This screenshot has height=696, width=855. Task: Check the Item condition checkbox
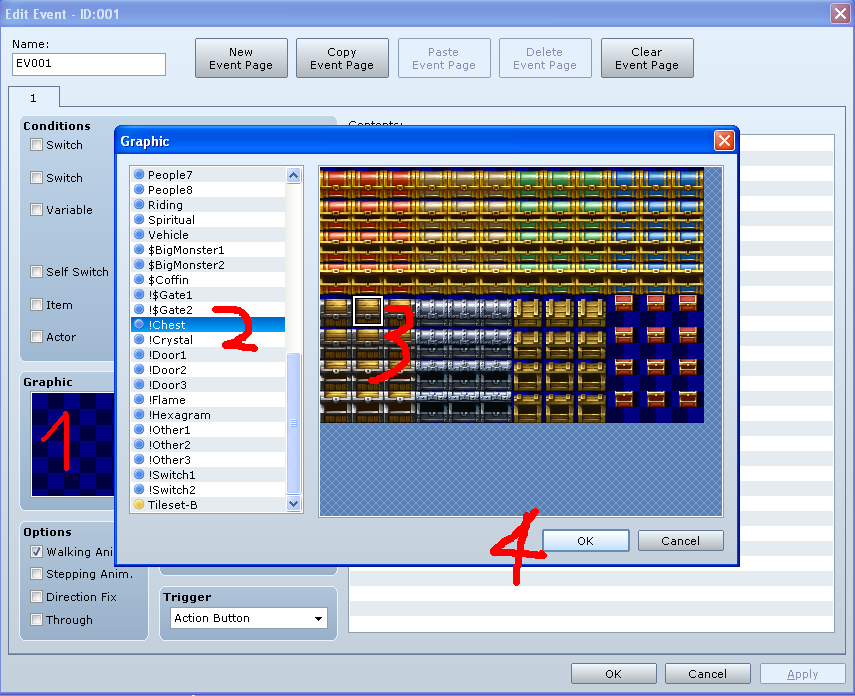pos(37,304)
